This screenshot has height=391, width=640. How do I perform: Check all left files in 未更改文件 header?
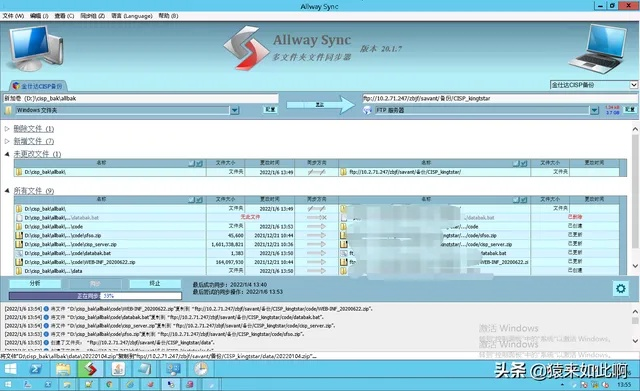[x=199, y=163]
